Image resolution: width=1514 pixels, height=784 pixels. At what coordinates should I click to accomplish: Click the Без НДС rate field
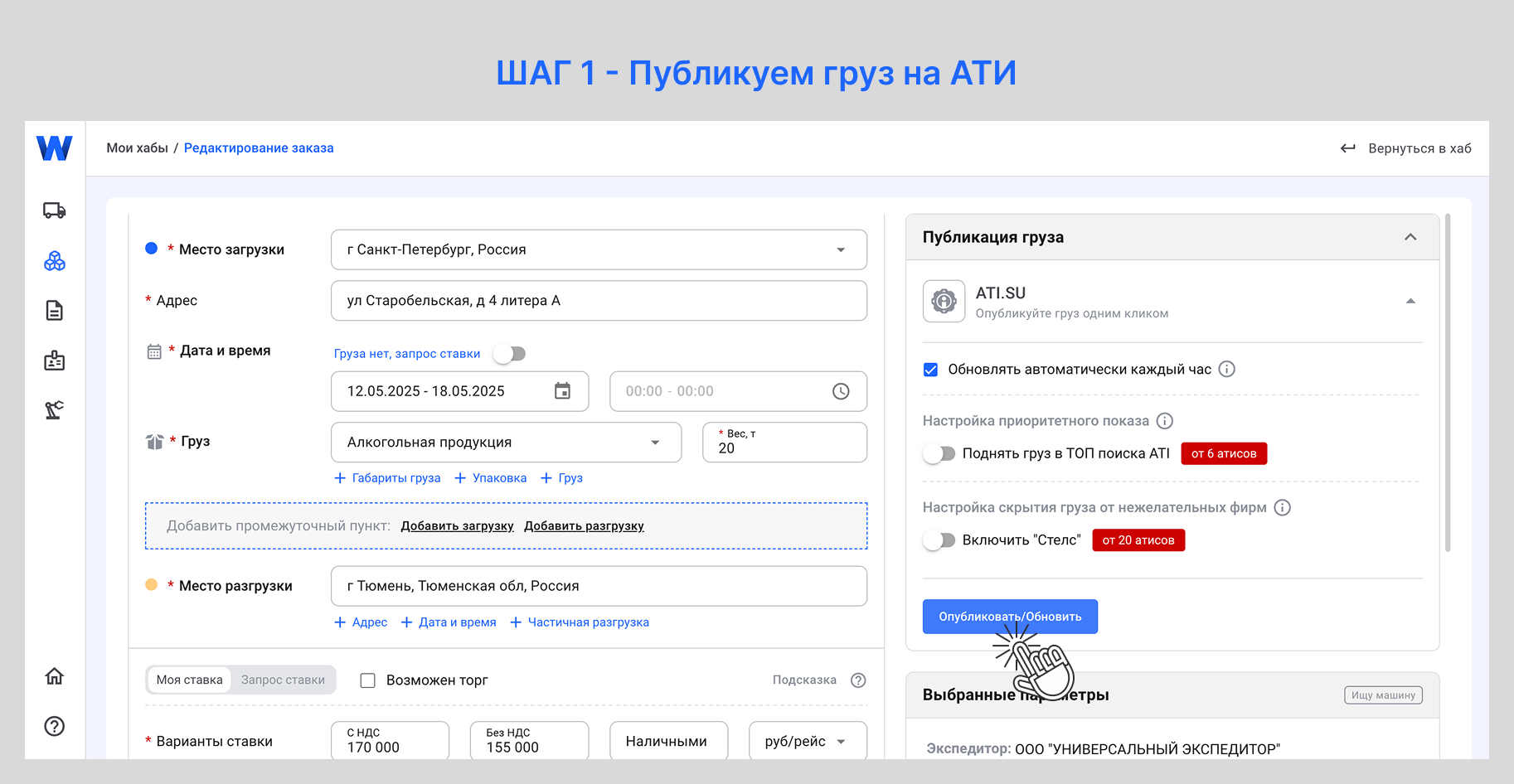click(x=529, y=741)
